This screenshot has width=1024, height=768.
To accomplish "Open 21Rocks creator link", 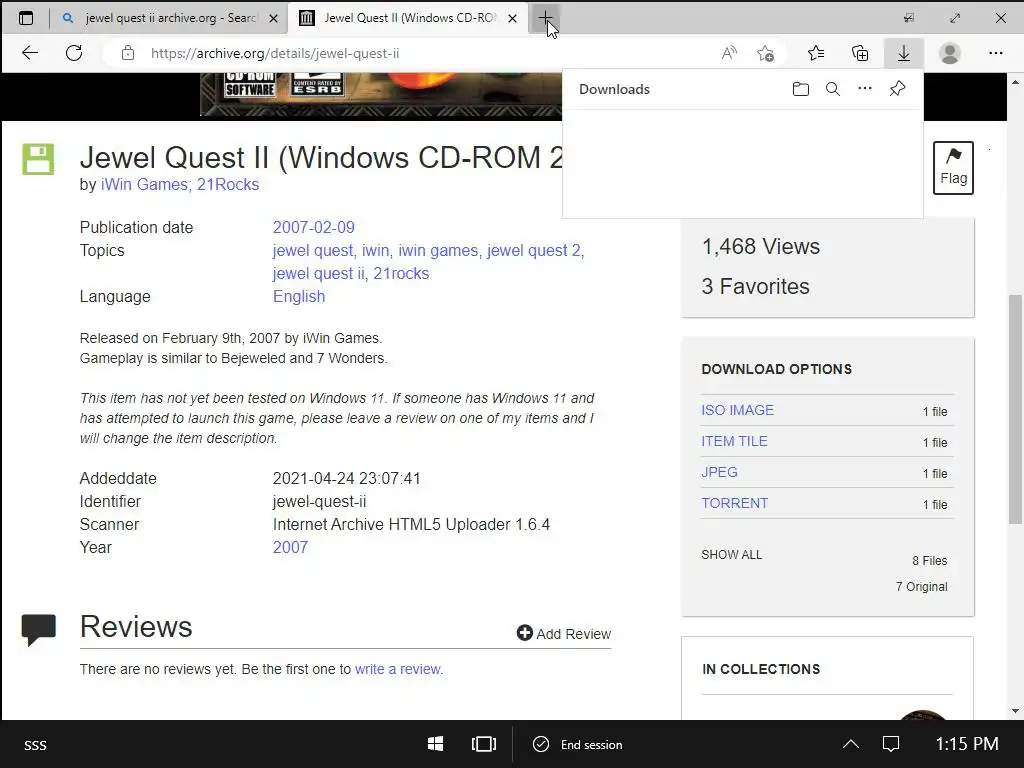I will pyautogui.click(x=228, y=185).
